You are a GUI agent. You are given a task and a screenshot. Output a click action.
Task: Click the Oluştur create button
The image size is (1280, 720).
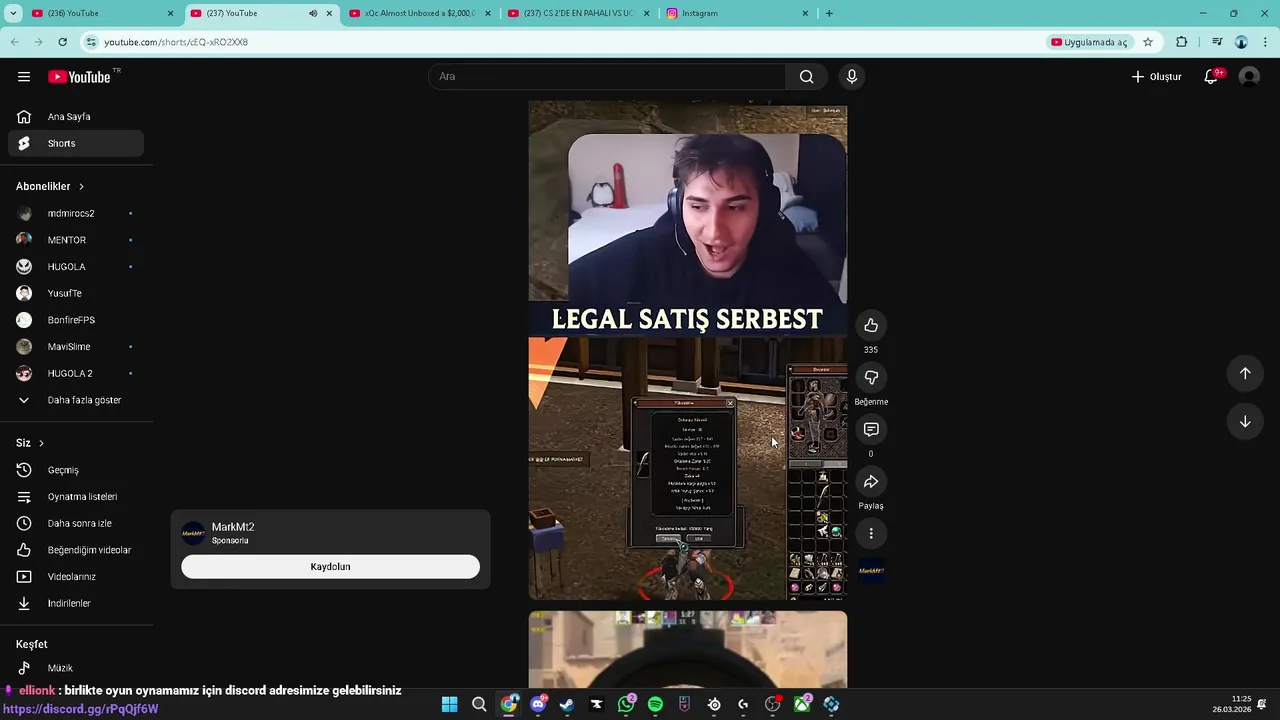point(1156,77)
